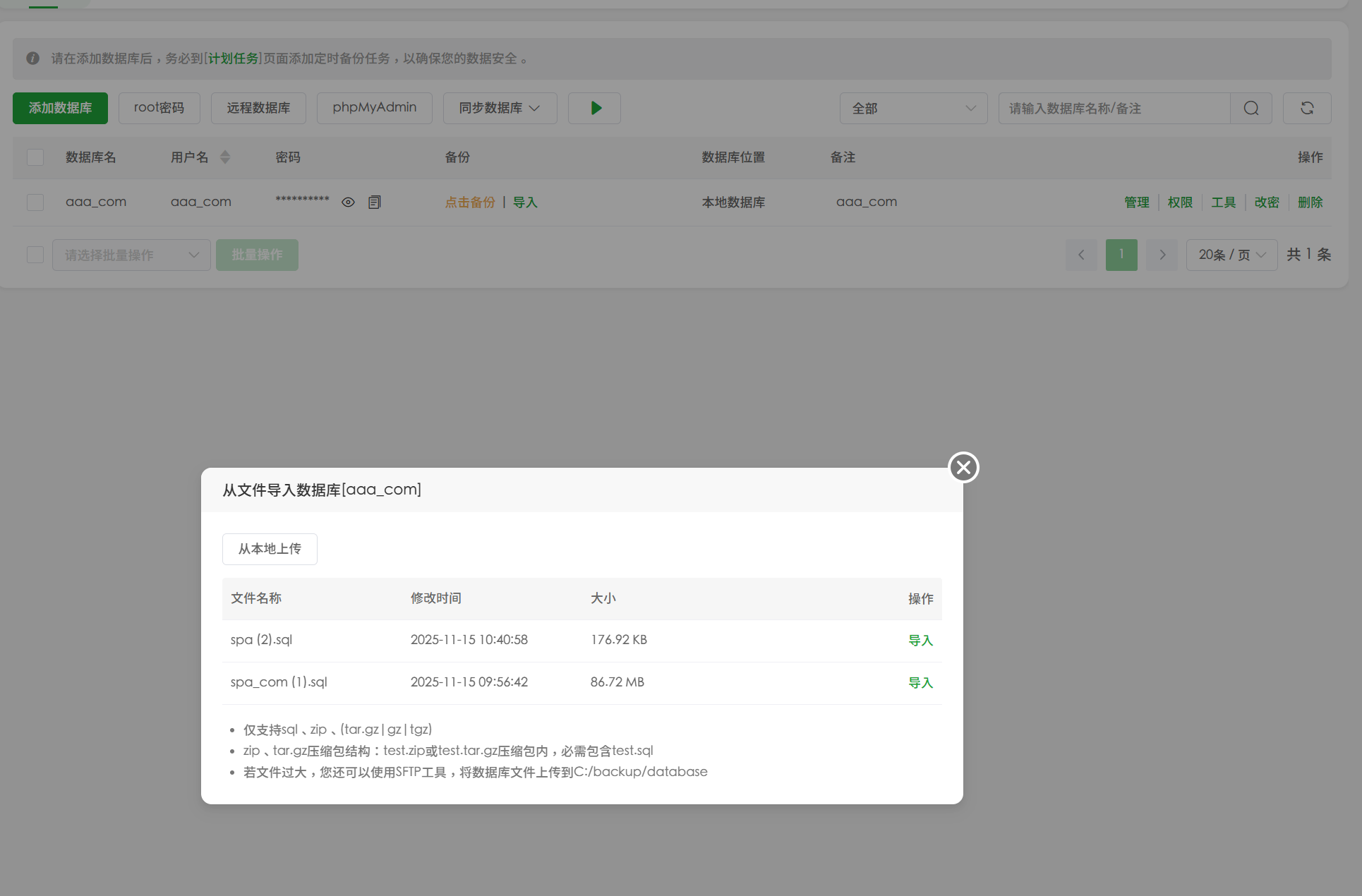This screenshot has width=1362, height=896.
Task: Show password with the eye icon
Action: pyautogui.click(x=348, y=202)
